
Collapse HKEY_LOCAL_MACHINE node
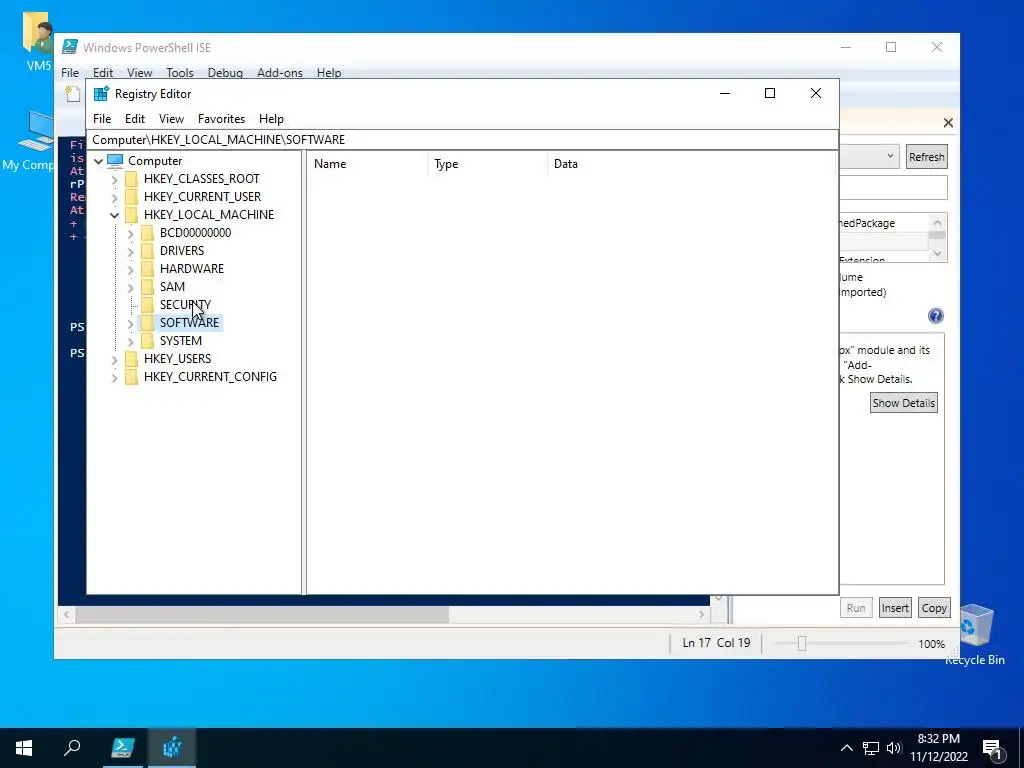115,215
